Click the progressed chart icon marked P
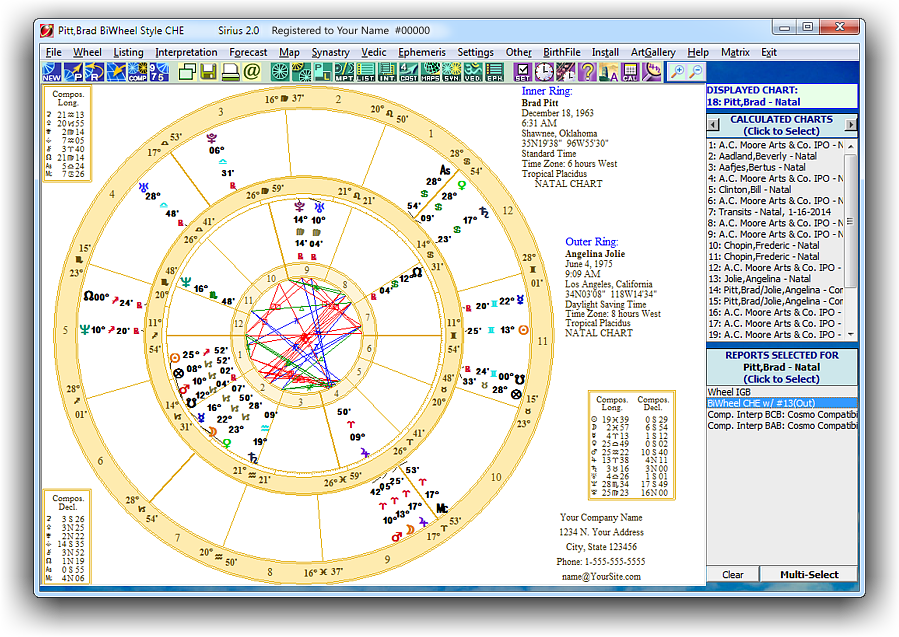The image size is (899, 637). tap(73, 72)
